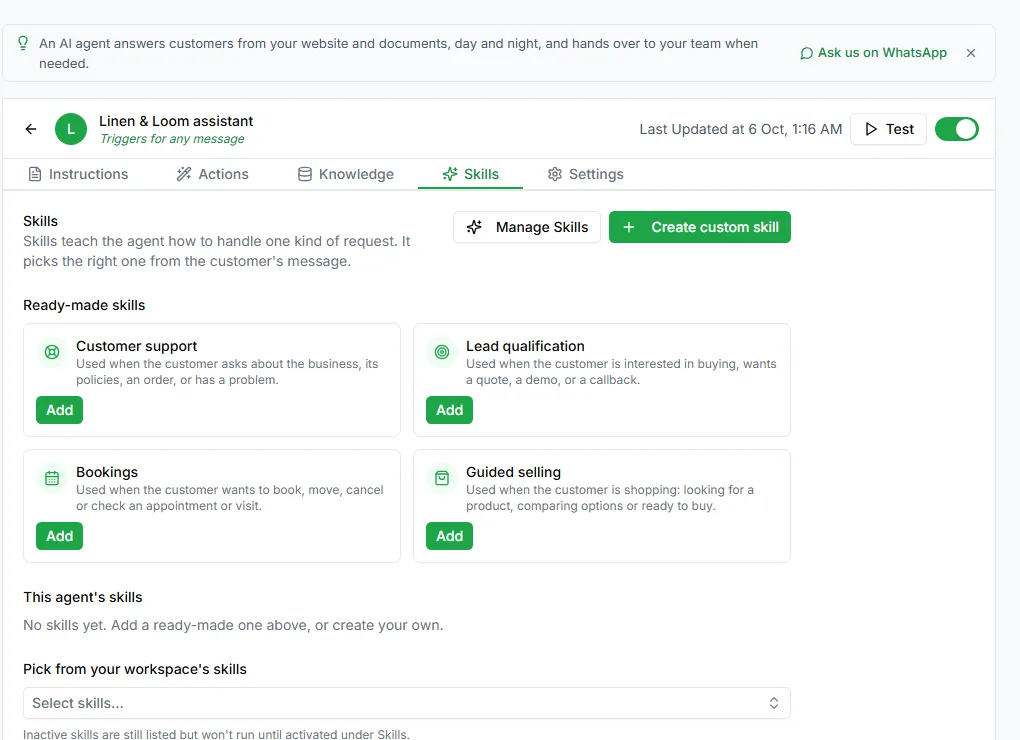Click the Triggers for any message text
The width and height of the screenshot is (1020, 740).
pos(172,139)
